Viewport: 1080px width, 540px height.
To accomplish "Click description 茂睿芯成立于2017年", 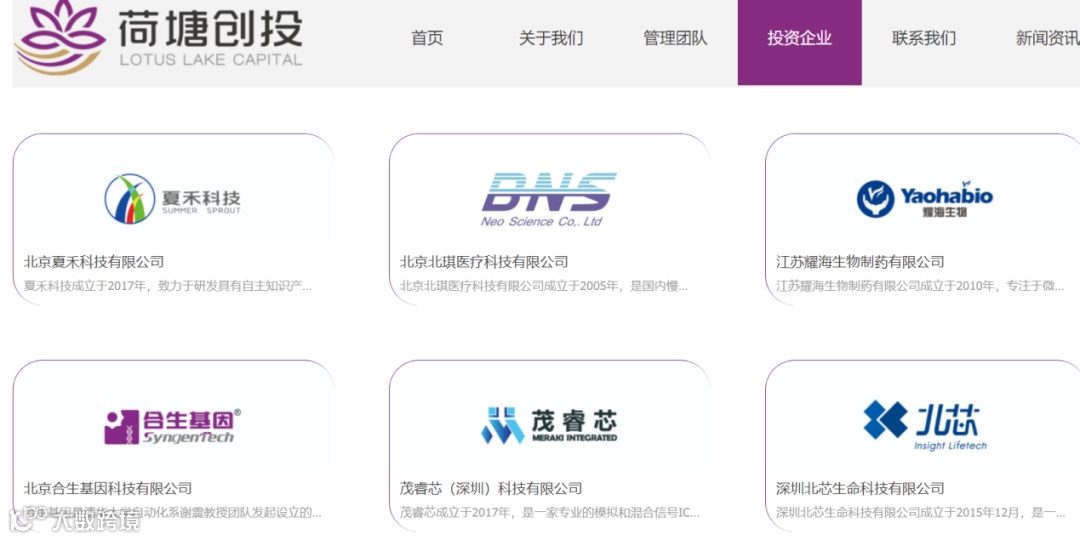I will click(x=550, y=513).
